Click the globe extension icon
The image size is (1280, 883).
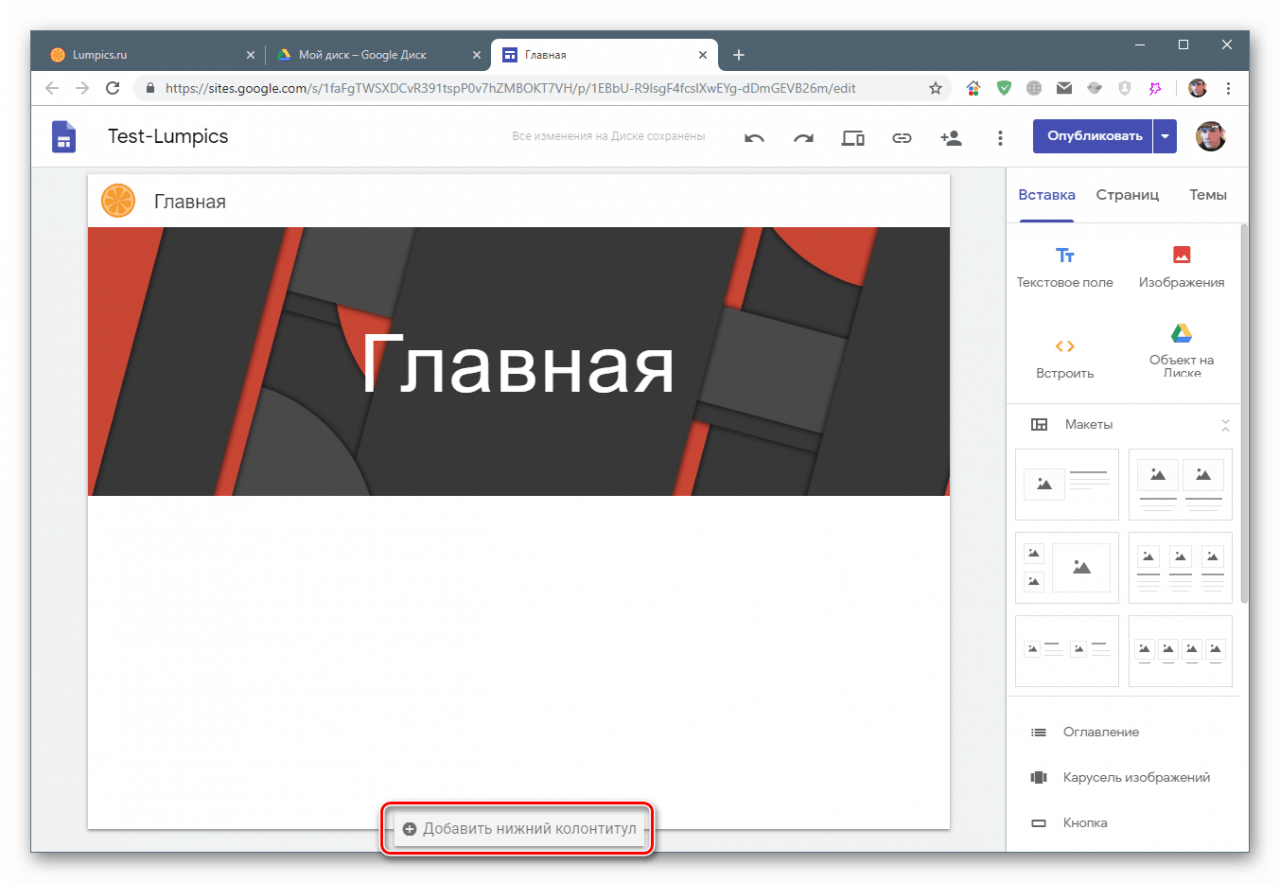[1034, 88]
